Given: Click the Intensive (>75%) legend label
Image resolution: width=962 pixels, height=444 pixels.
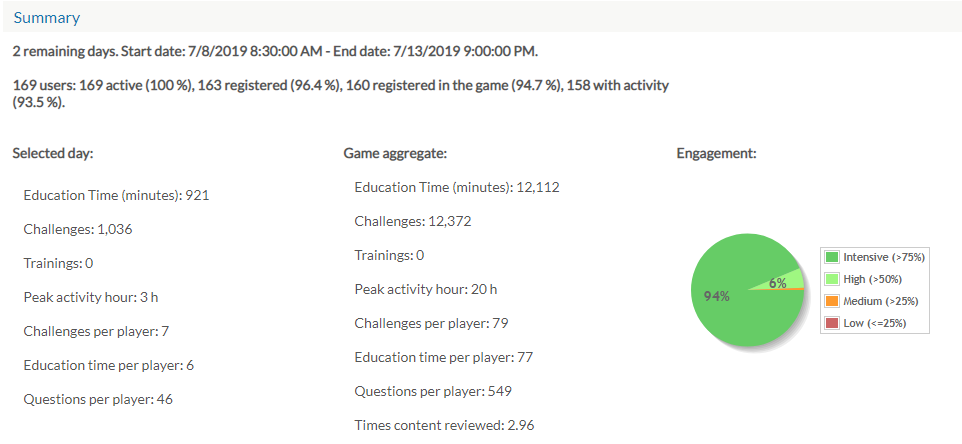Looking at the screenshot, I should [x=883, y=258].
